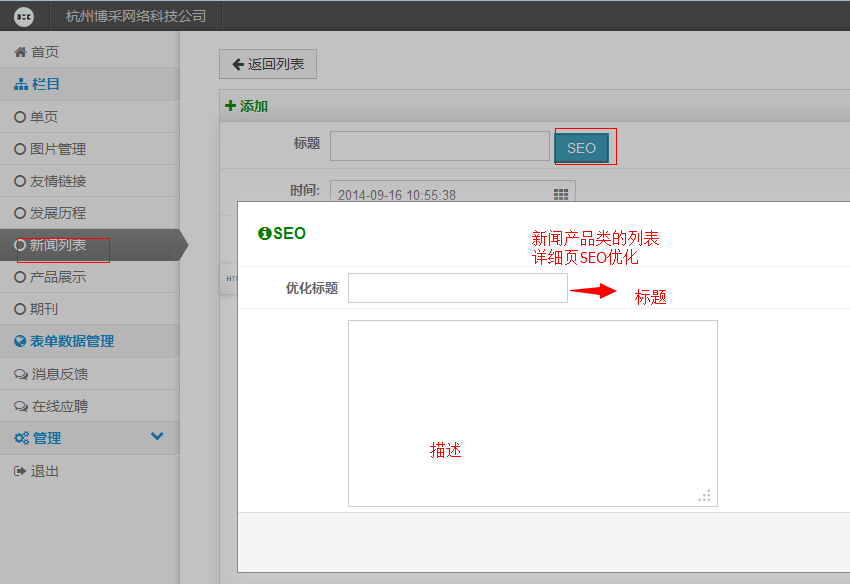Open 图片管理 in the sidebar
The image size is (850, 584).
click(57, 149)
